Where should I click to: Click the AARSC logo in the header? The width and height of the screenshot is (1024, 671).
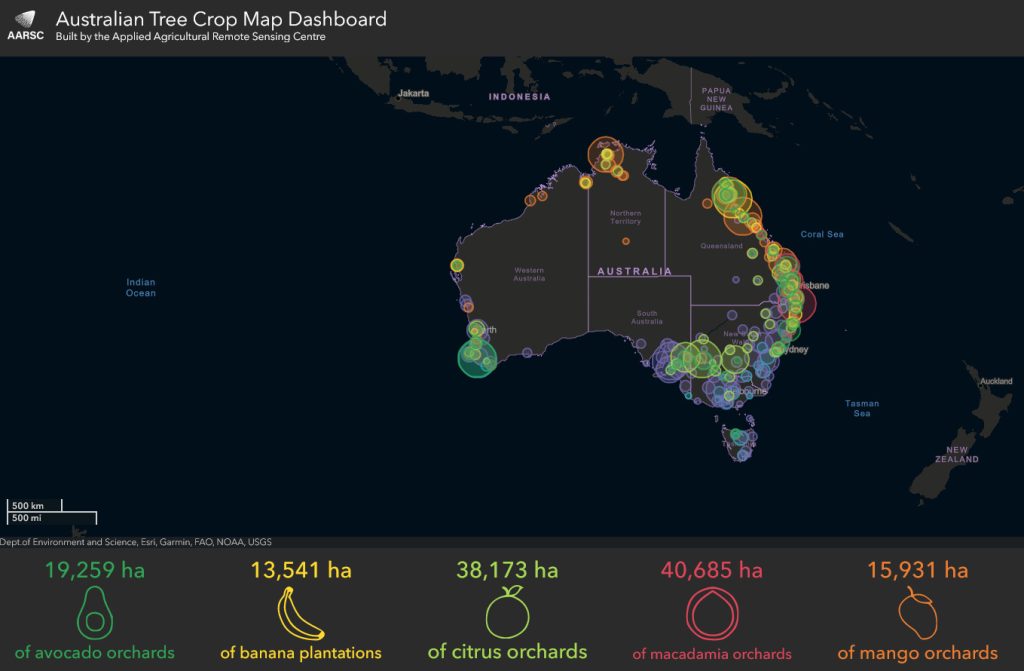[25, 26]
